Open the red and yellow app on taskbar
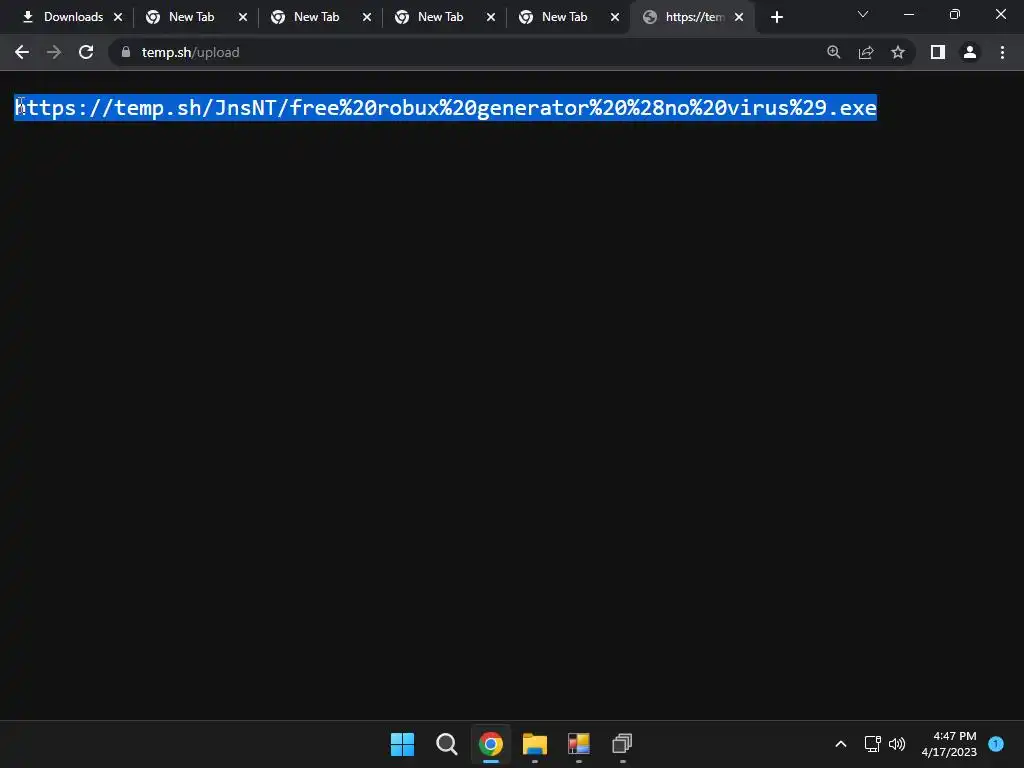 (x=579, y=744)
